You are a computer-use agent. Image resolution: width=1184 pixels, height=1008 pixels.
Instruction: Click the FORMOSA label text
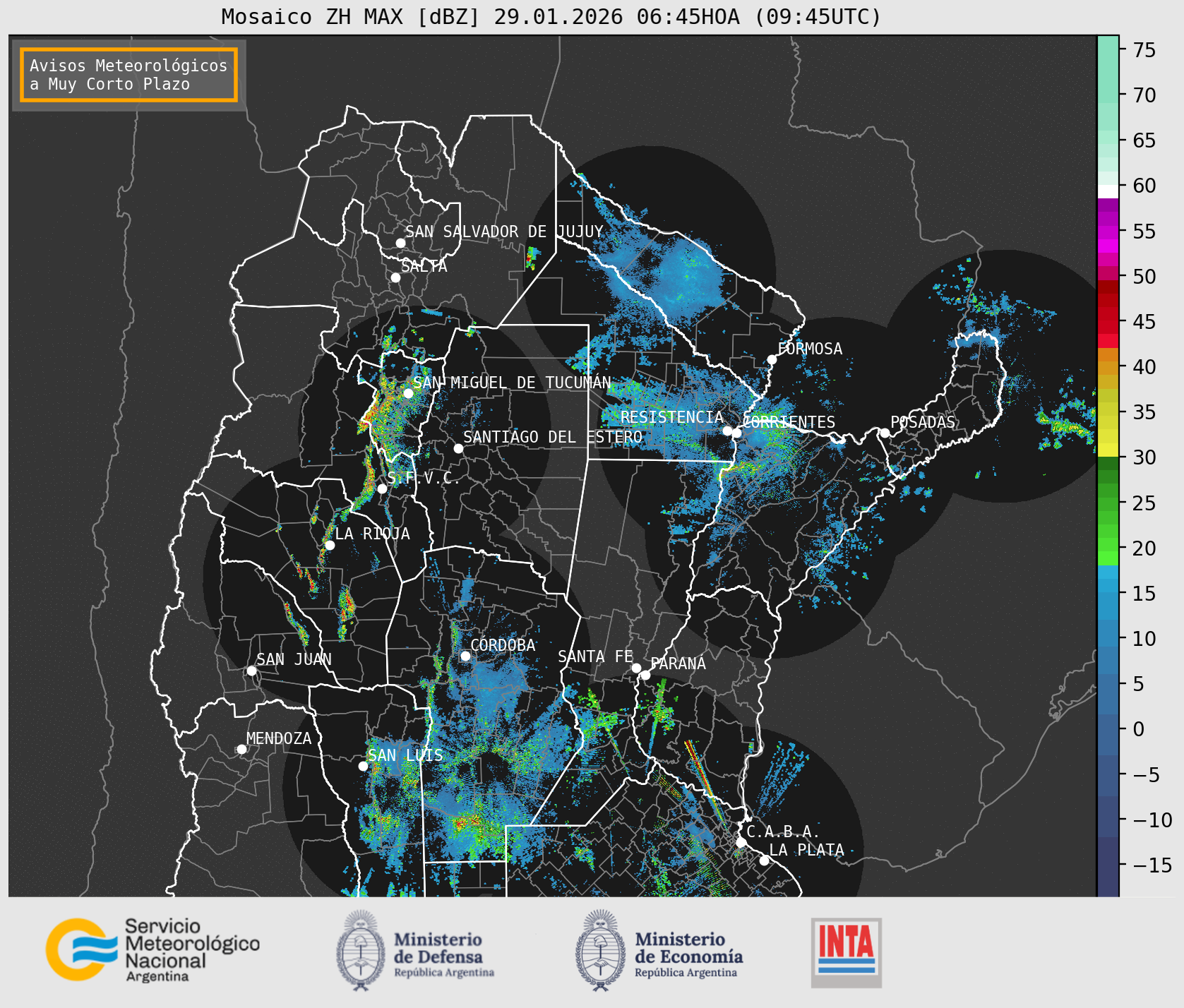click(x=810, y=349)
